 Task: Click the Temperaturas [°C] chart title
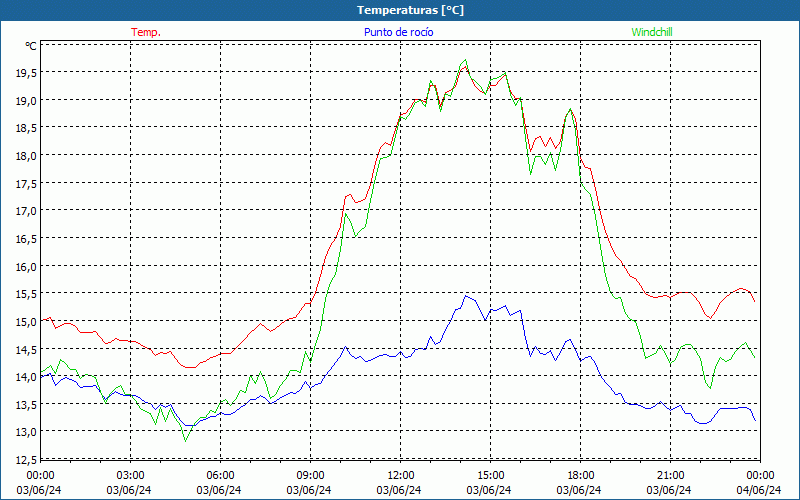[x=410, y=10]
